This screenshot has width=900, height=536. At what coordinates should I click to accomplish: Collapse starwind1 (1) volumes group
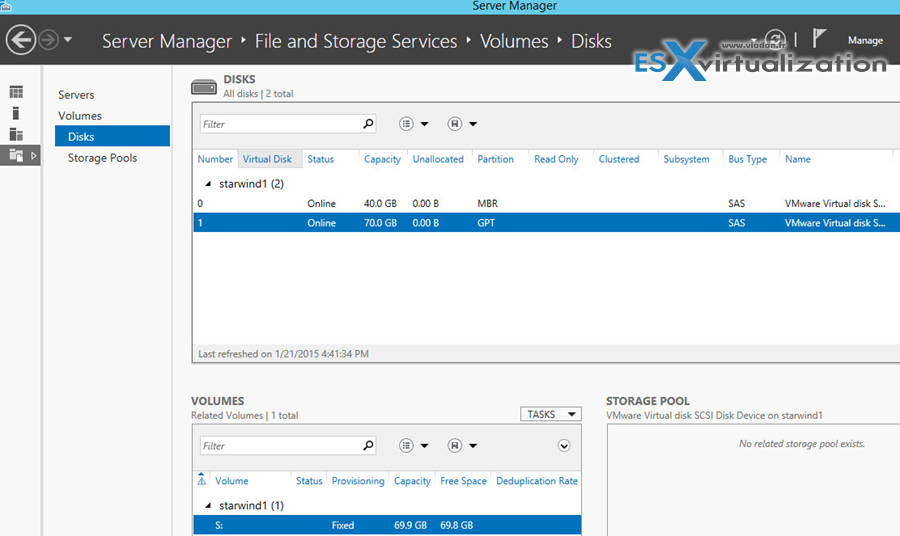click(208, 506)
